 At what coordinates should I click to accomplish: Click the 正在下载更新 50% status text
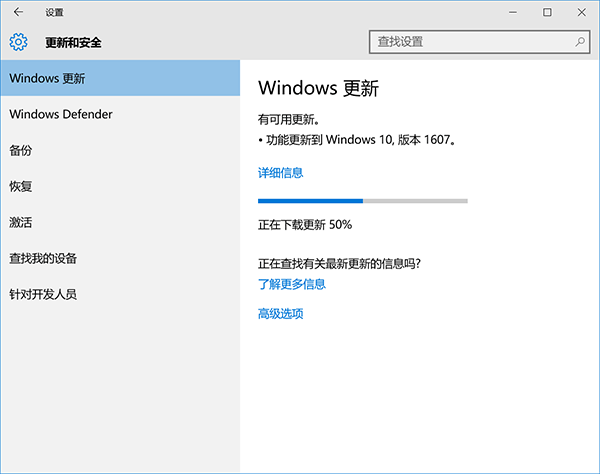(305, 225)
